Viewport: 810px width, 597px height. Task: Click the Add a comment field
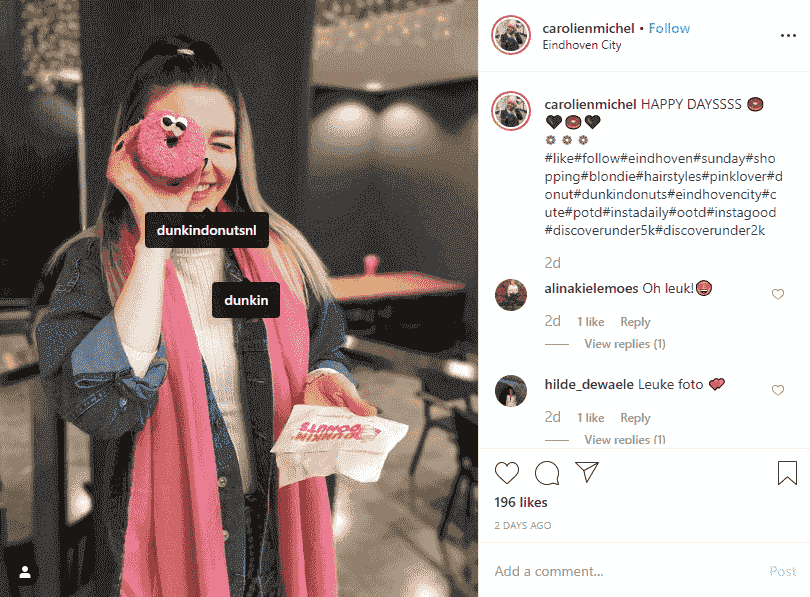click(625, 571)
